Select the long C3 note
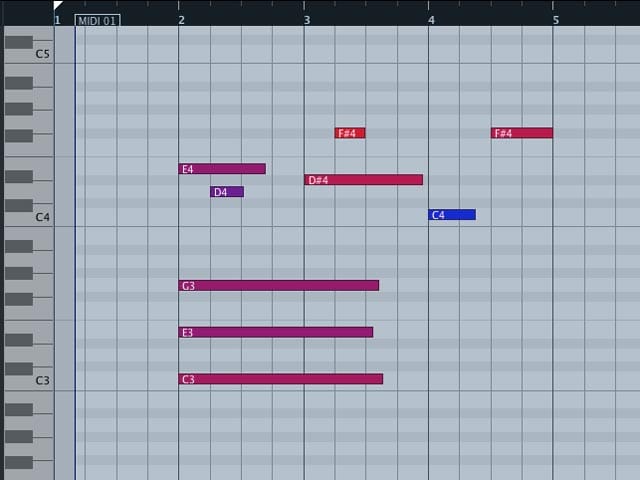640x480 pixels. pos(281,379)
